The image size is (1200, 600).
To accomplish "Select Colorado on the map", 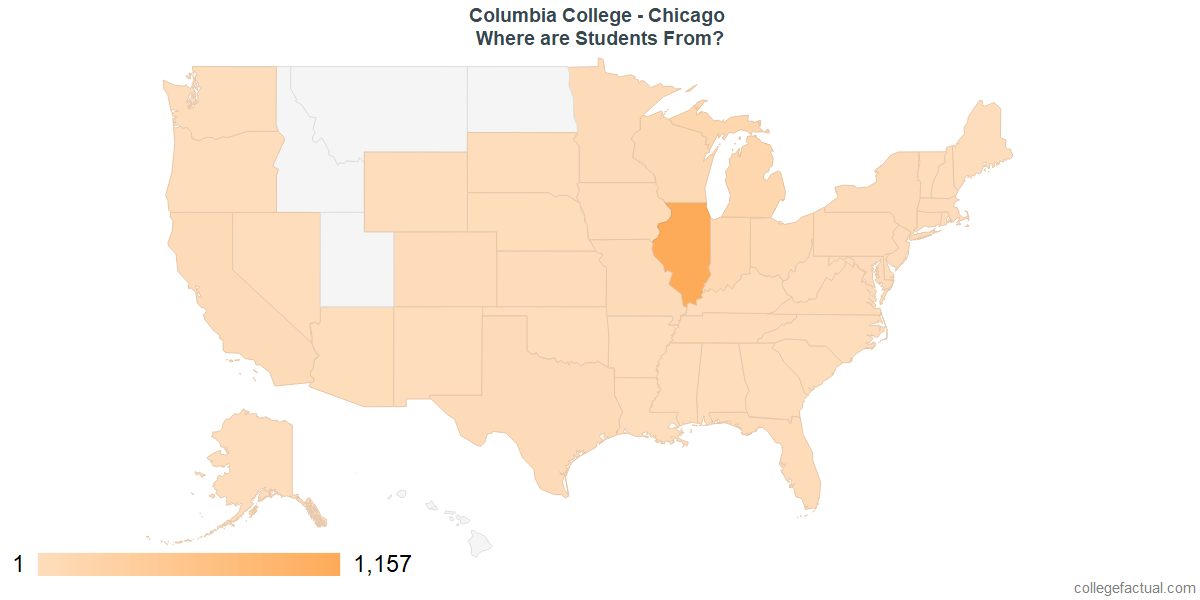I will click(x=446, y=268).
